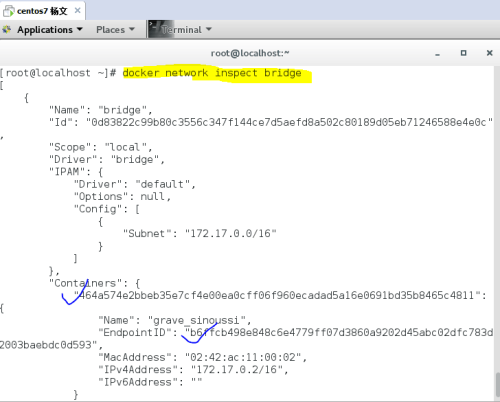The image size is (500, 402).
Task: Close the centos7 tab
Action: (x=77, y=11)
